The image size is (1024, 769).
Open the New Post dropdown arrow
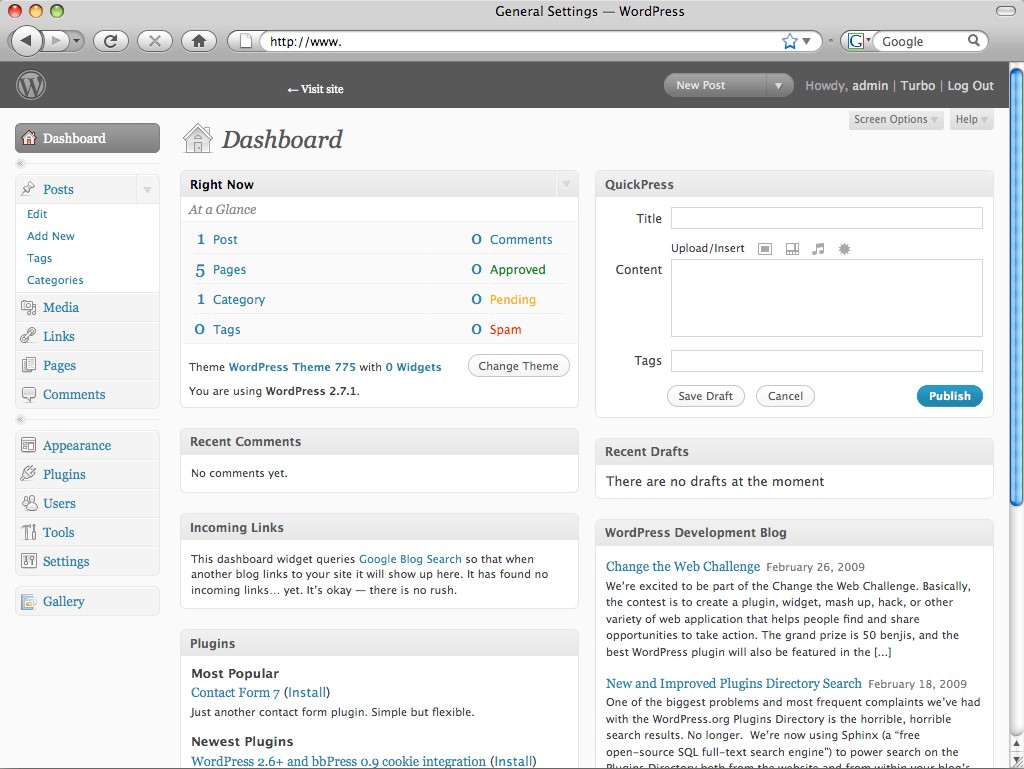click(x=778, y=86)
